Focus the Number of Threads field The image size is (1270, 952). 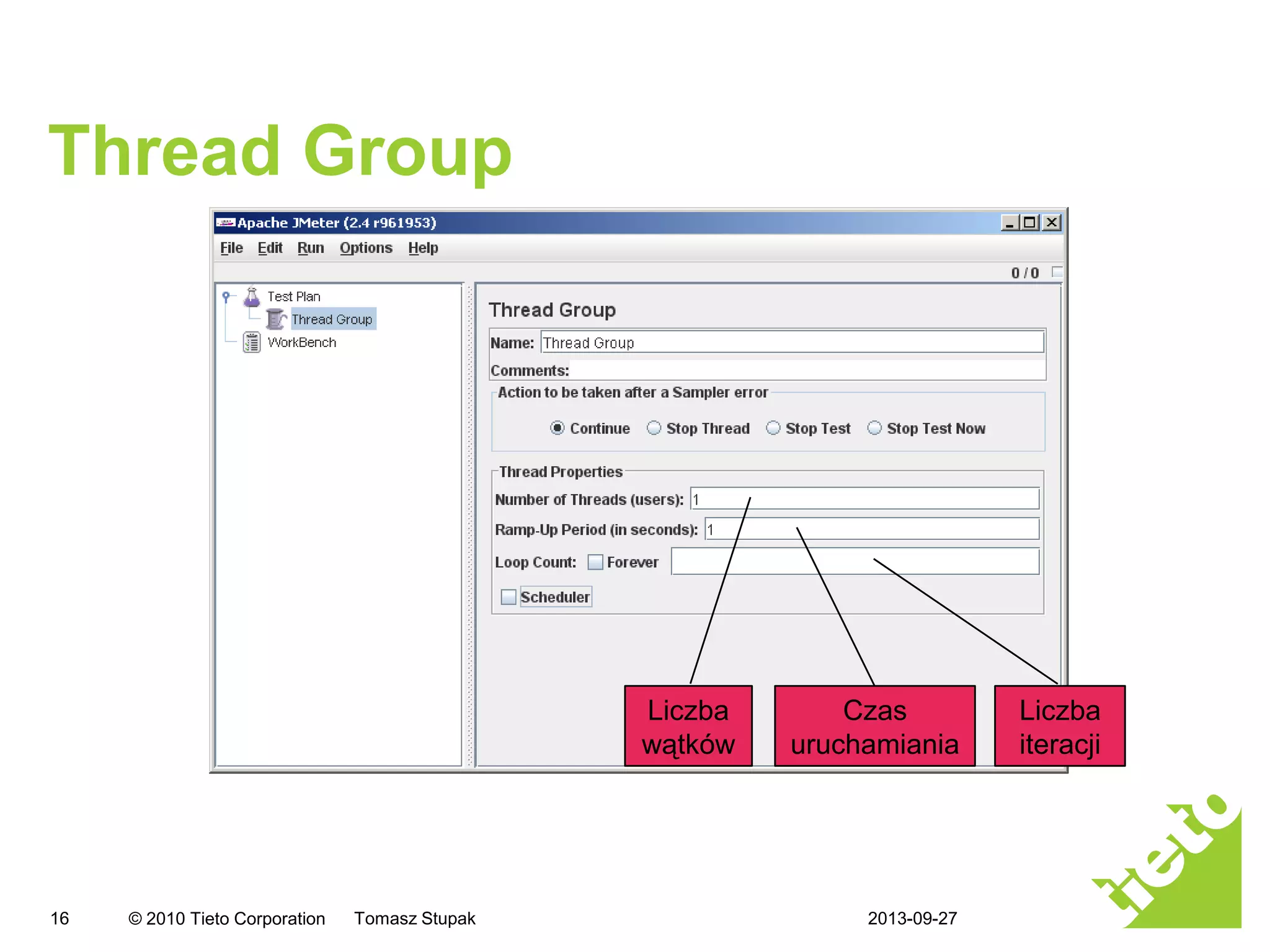pyautogui.click(x=864, y=499)
